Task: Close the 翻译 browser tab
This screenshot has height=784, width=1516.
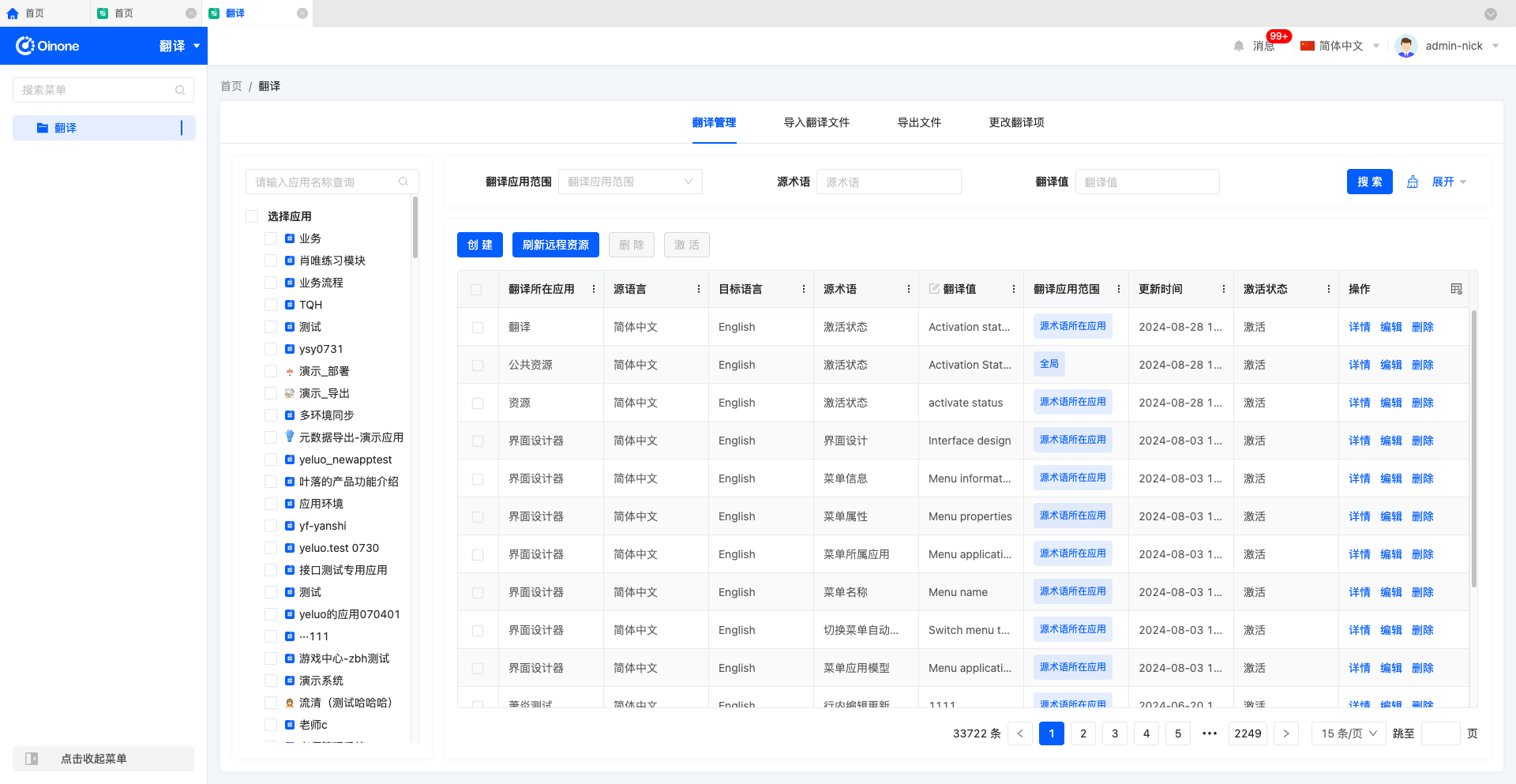Action: click(302, 13)
